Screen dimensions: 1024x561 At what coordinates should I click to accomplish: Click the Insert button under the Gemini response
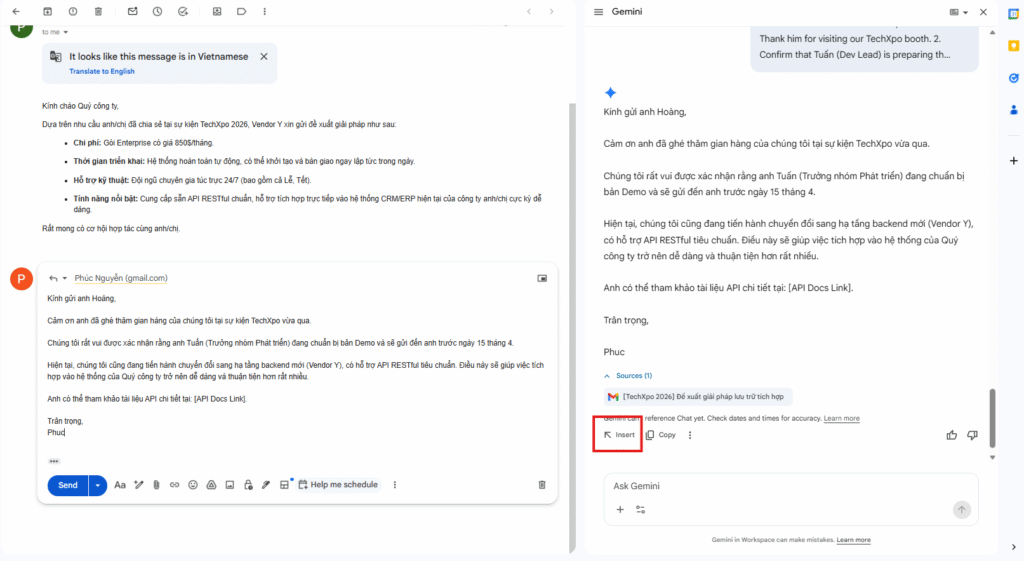[619, 435]
